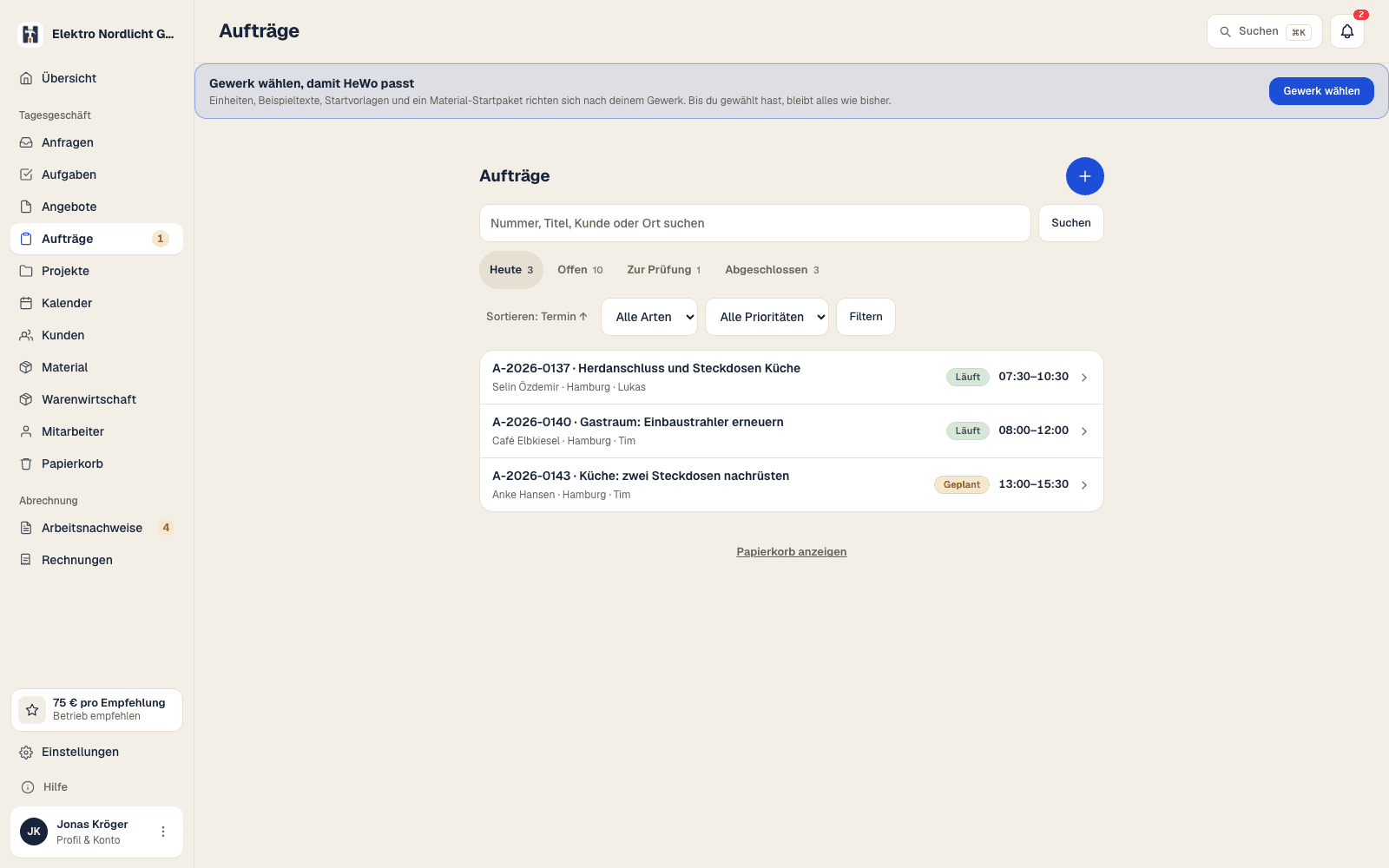Switch to the Zur Prüfung tab
The width and height of the screenshot is (1389, 868).
pos(664,270)
